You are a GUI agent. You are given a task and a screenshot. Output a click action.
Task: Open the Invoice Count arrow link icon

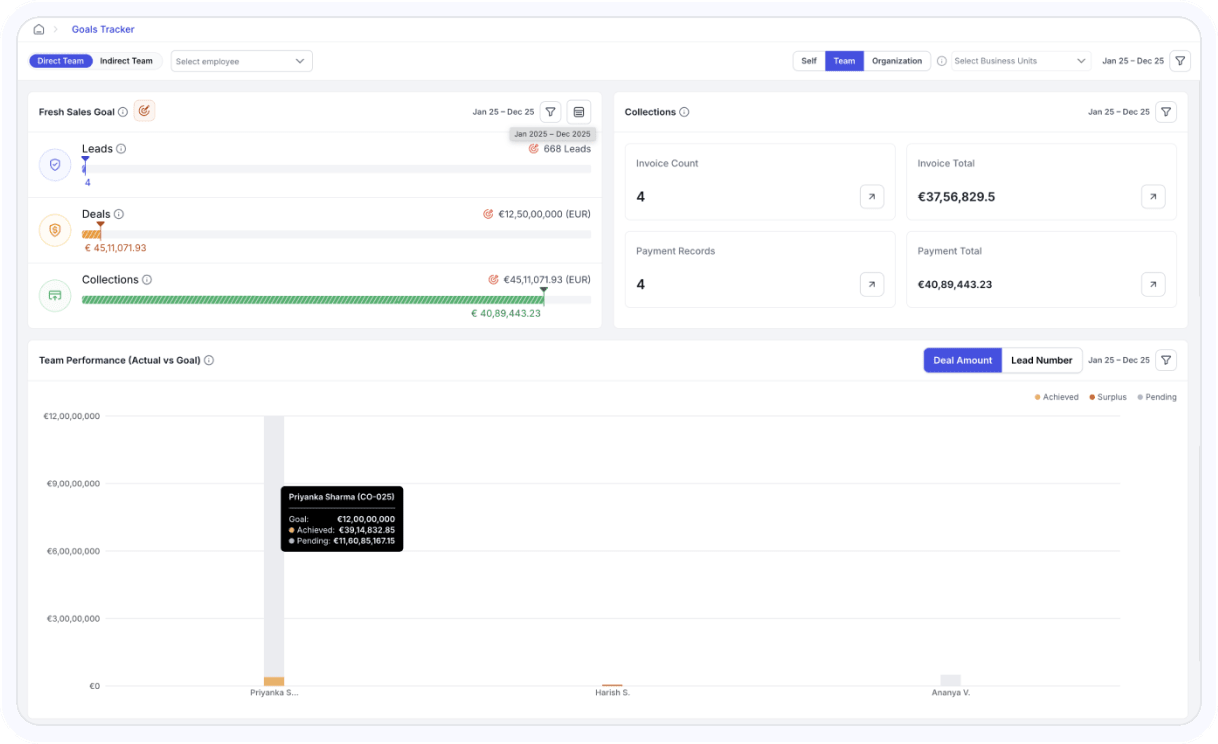[871, 197]
